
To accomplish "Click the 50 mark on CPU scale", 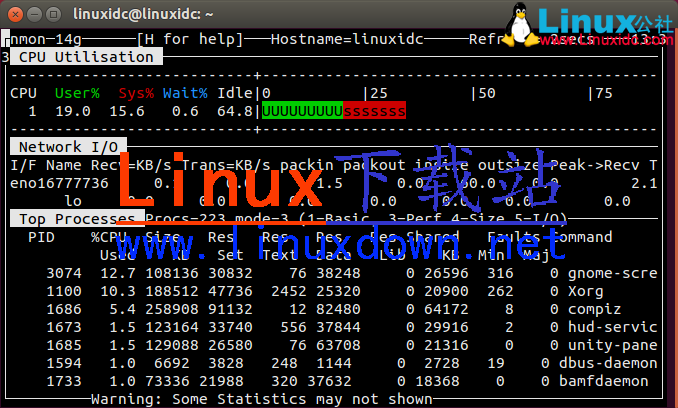I will click(487, 93).
